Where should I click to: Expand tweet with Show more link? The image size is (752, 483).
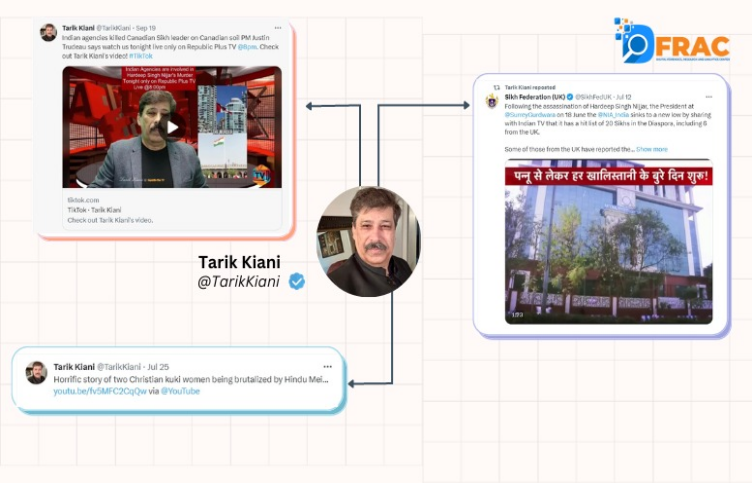click(652, 149)
